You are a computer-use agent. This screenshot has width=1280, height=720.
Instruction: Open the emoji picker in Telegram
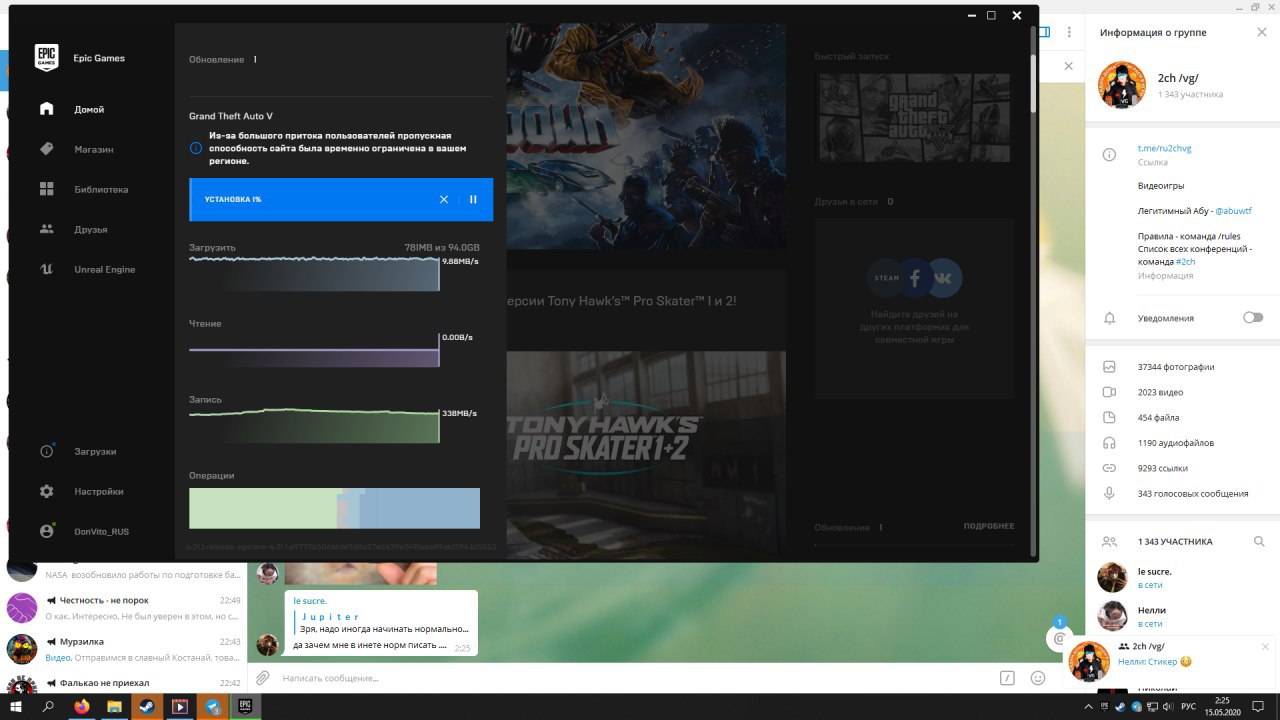(1037, 678)
